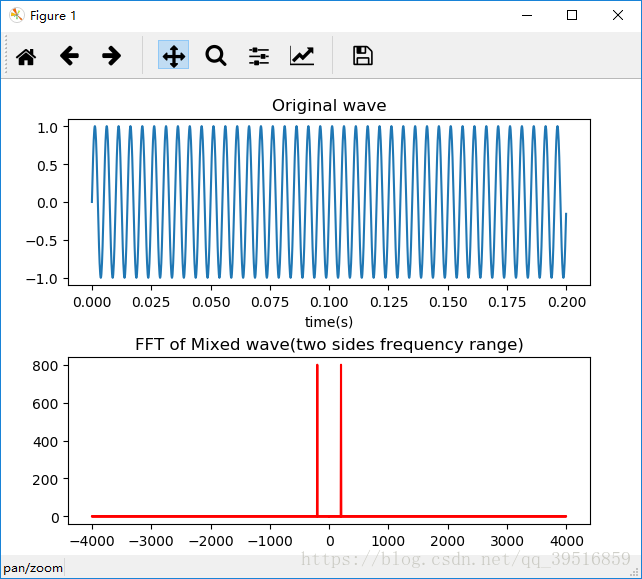
Task: Click the 0.000 tick label on the time axis
Action: tap(92, 302)
